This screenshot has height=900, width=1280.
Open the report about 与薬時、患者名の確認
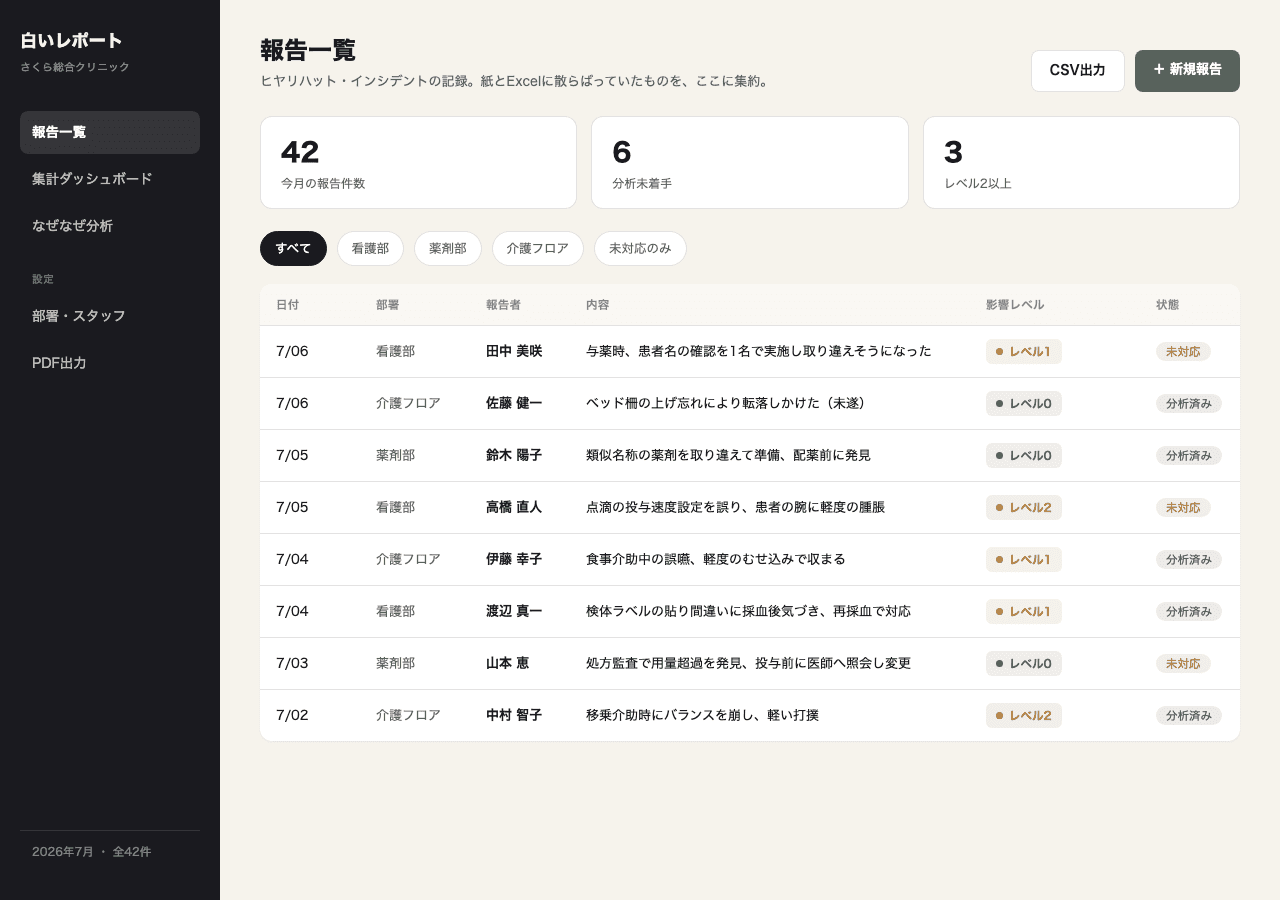coord(759,351)
